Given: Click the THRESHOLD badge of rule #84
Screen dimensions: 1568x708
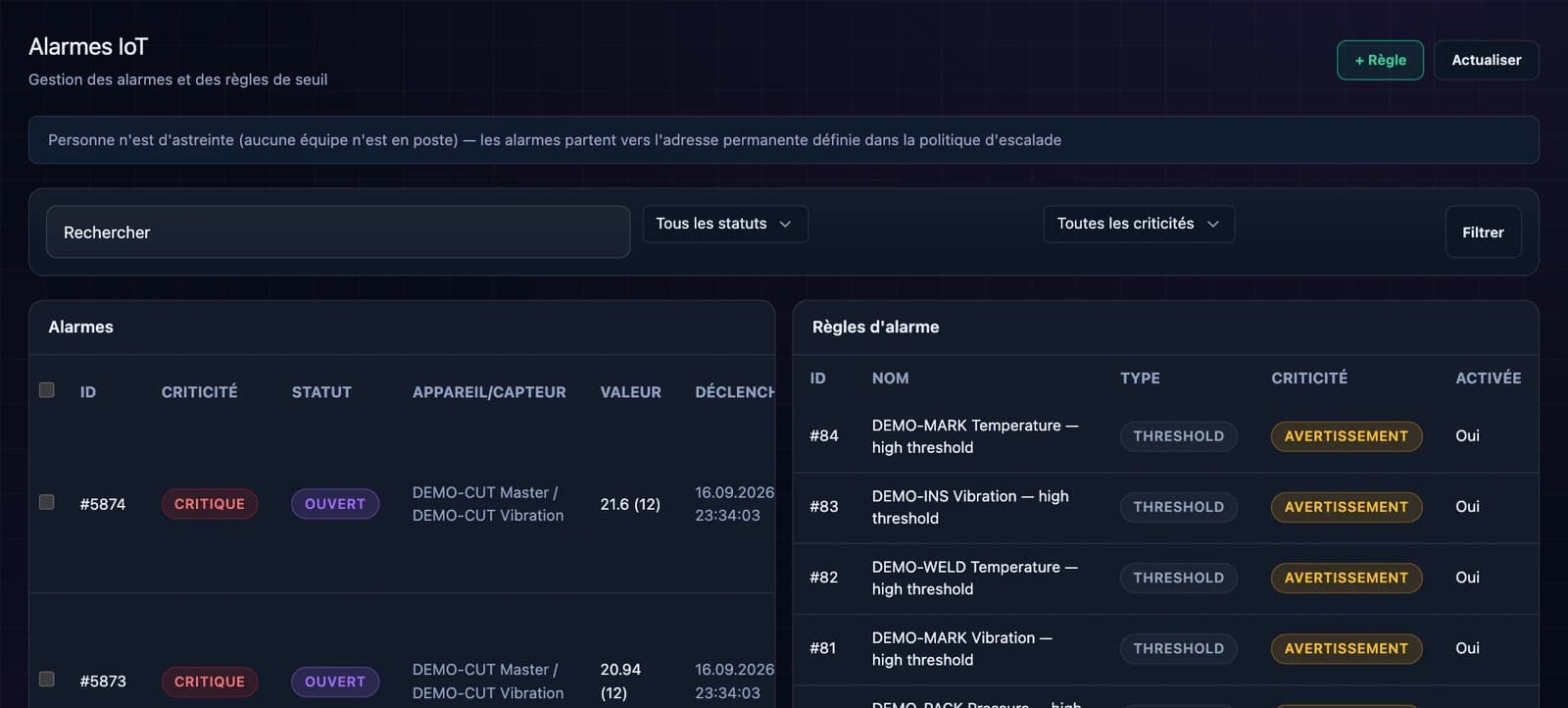Looking at the screenshot, I should click(x=1179, y=436).
